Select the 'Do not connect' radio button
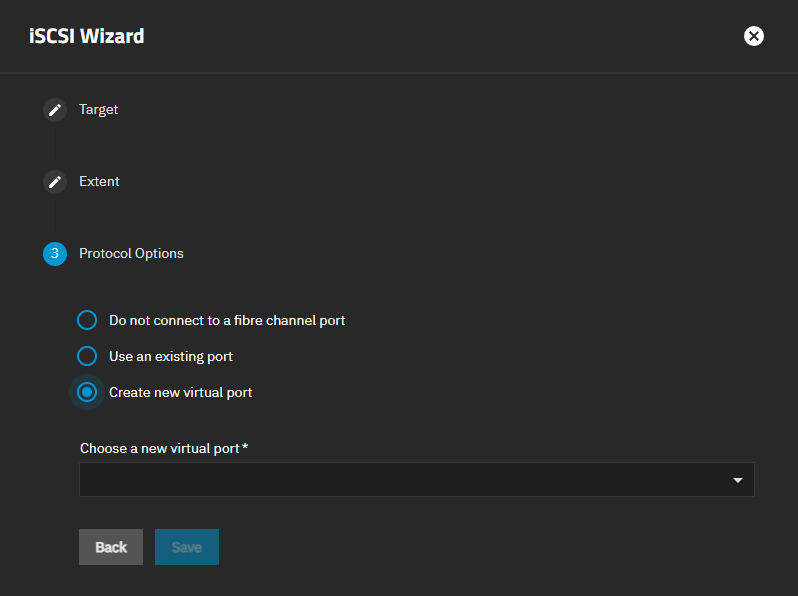The height and width of the screenshot is (596, 798). point(87,321)
